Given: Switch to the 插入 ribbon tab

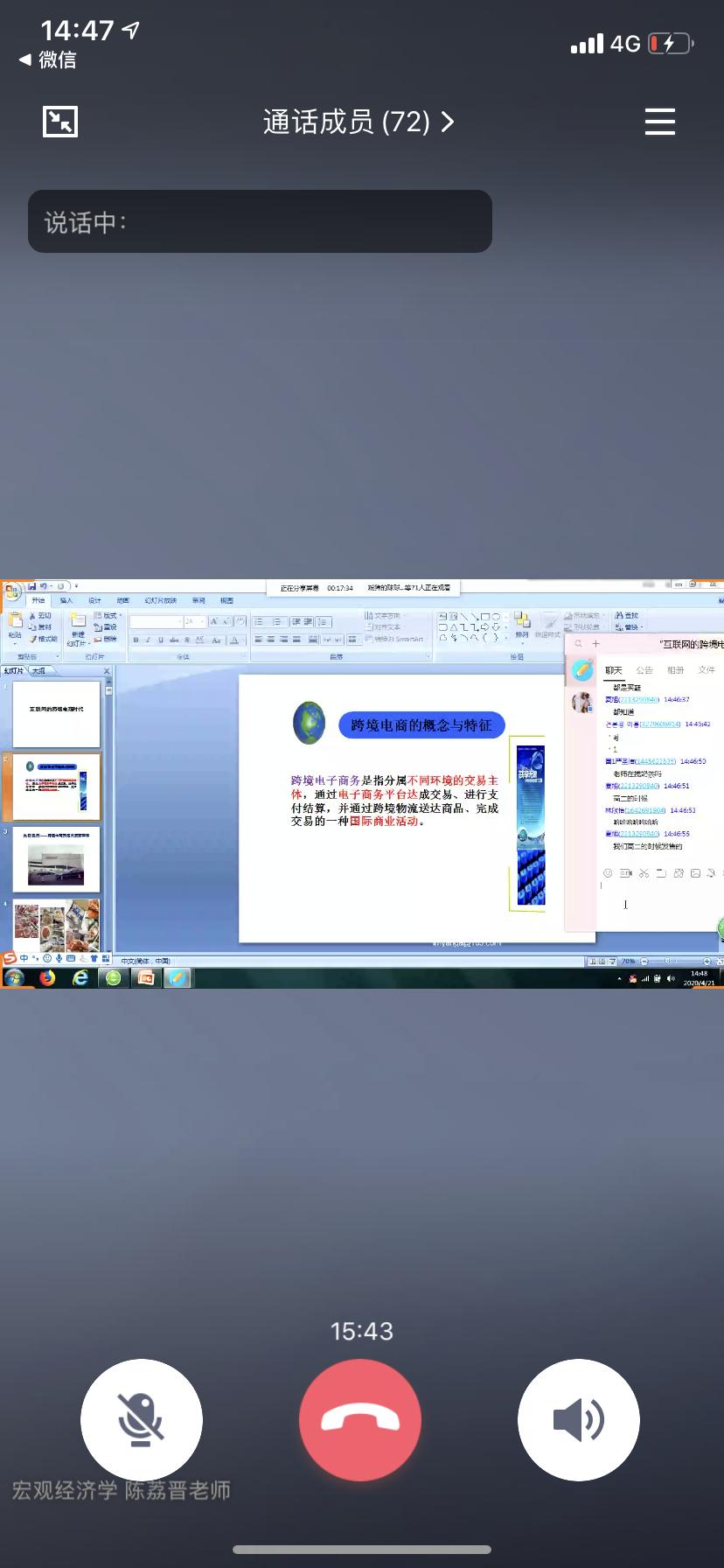Looking at the screenshot, I should point(66,601).
